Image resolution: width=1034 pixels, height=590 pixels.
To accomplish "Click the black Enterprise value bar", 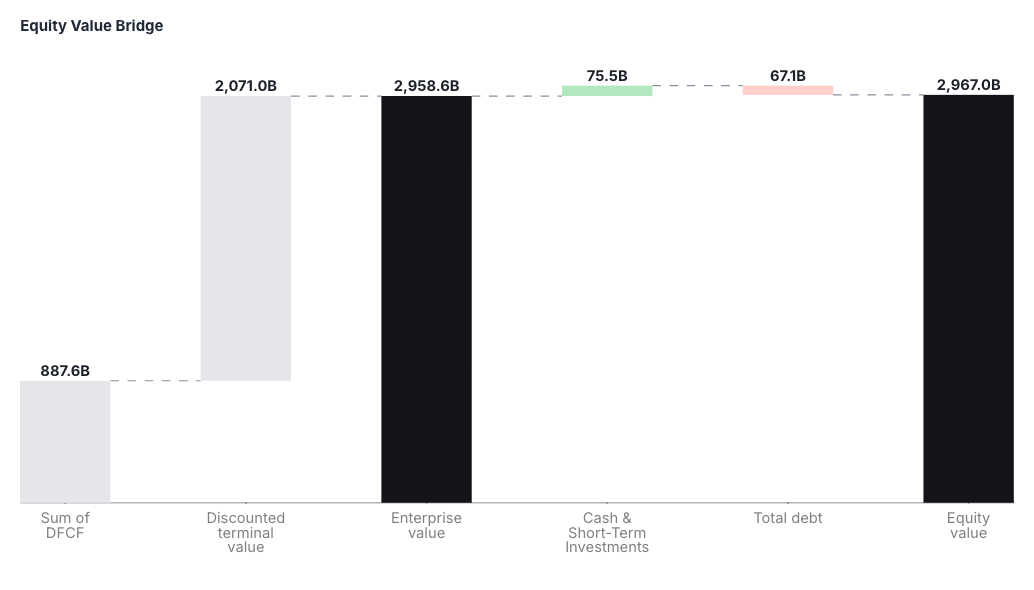I will (x=427, y=299).
